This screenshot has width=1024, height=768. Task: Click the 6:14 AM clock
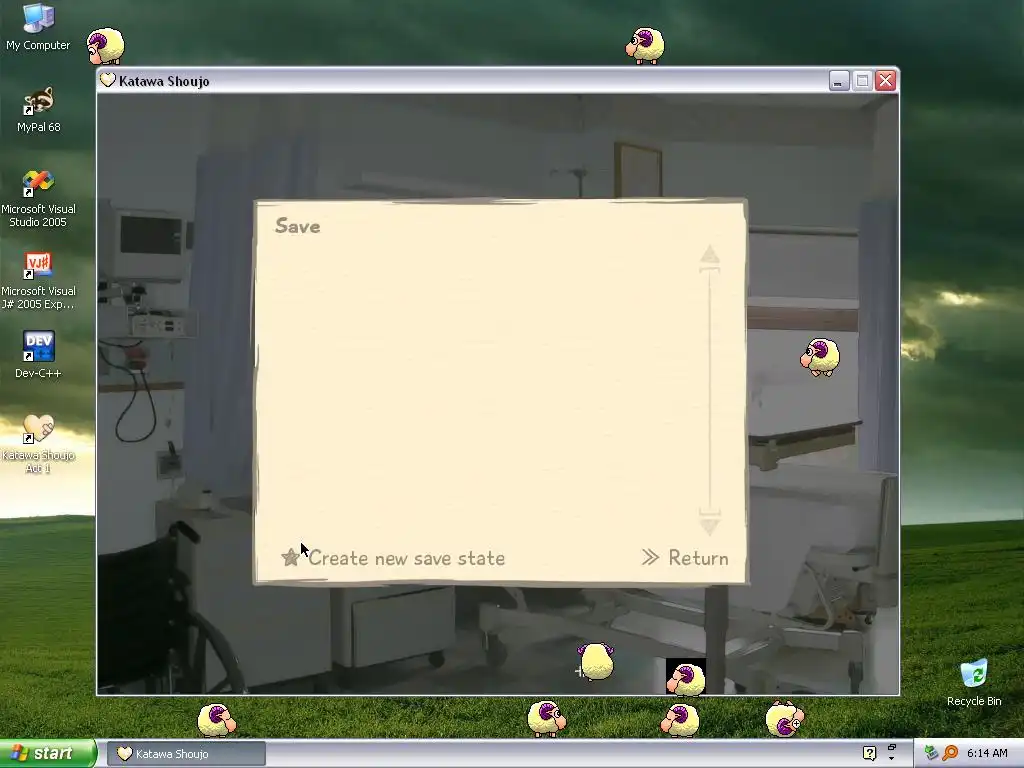click(x=987, y=753)
